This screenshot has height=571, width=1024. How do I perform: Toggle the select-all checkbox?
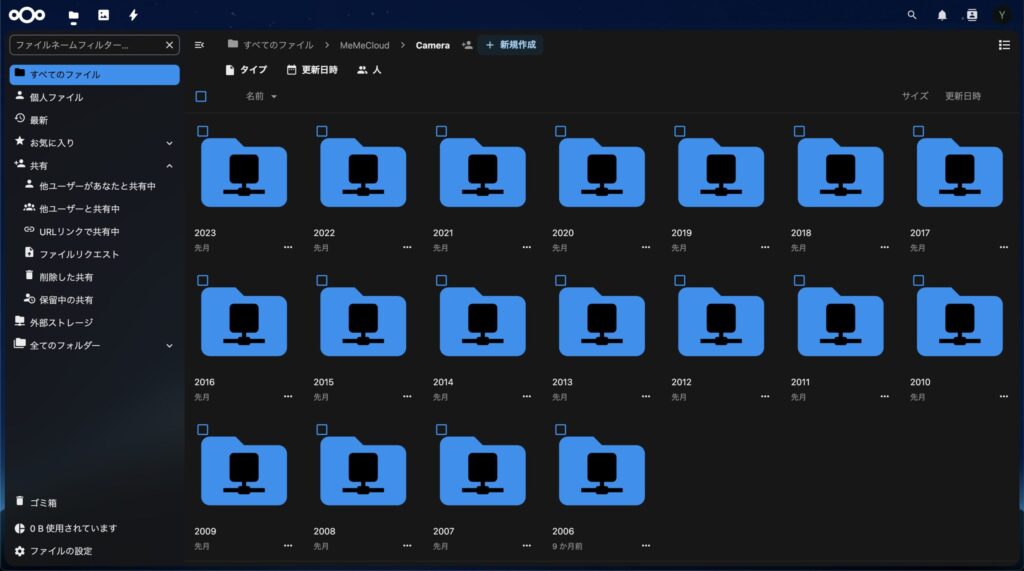coord(201,97)
